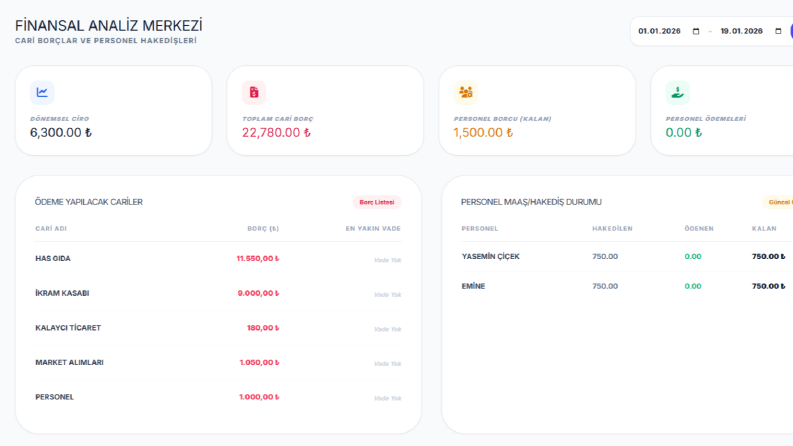This screenshot has width=793, height=446.
Task: Click the 9.000,00 ₺ debt value
Action: coord(258,293)
